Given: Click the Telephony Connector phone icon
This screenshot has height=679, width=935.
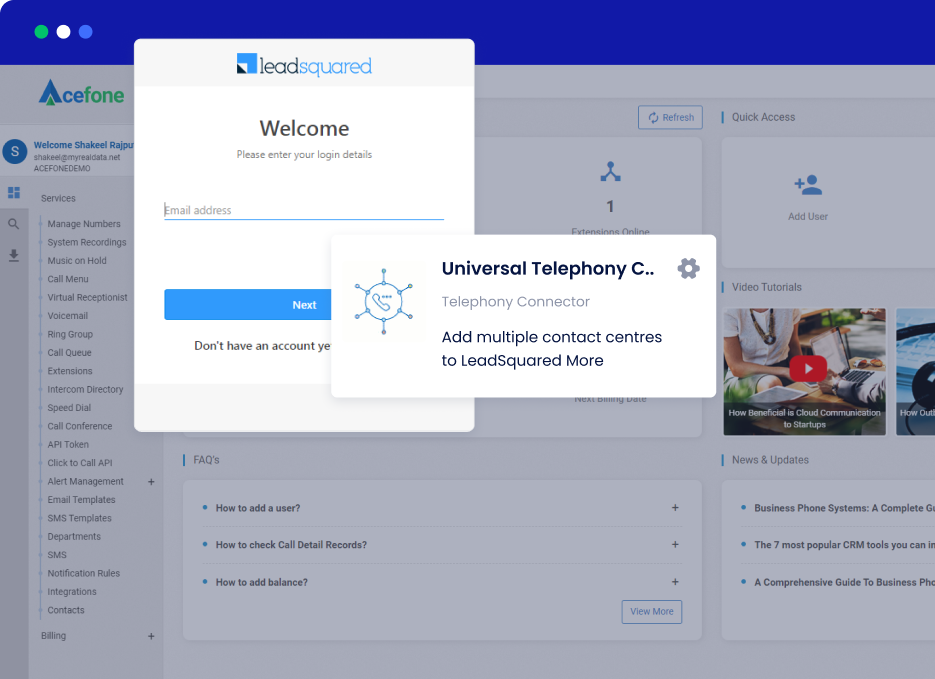Looking at the screenshot, I should (x=384, y=301).
